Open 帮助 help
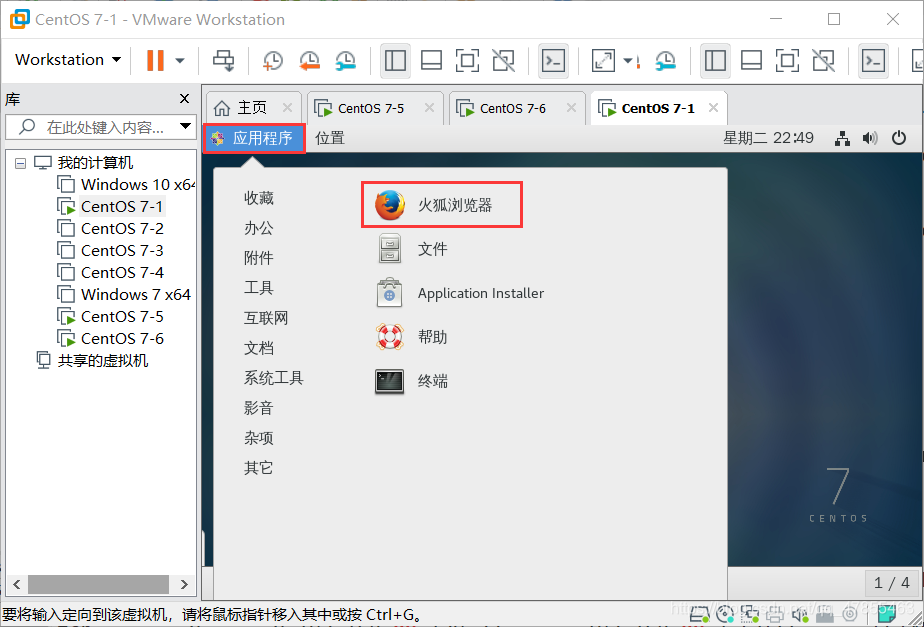 (x=412, y=338)
